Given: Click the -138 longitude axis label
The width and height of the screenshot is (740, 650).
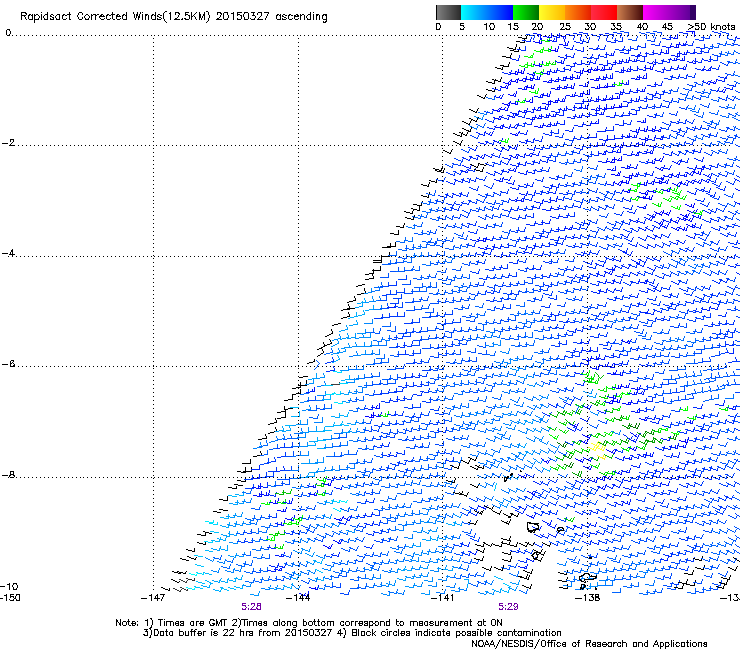Looking at the screenshot, I should pos(587,598).
